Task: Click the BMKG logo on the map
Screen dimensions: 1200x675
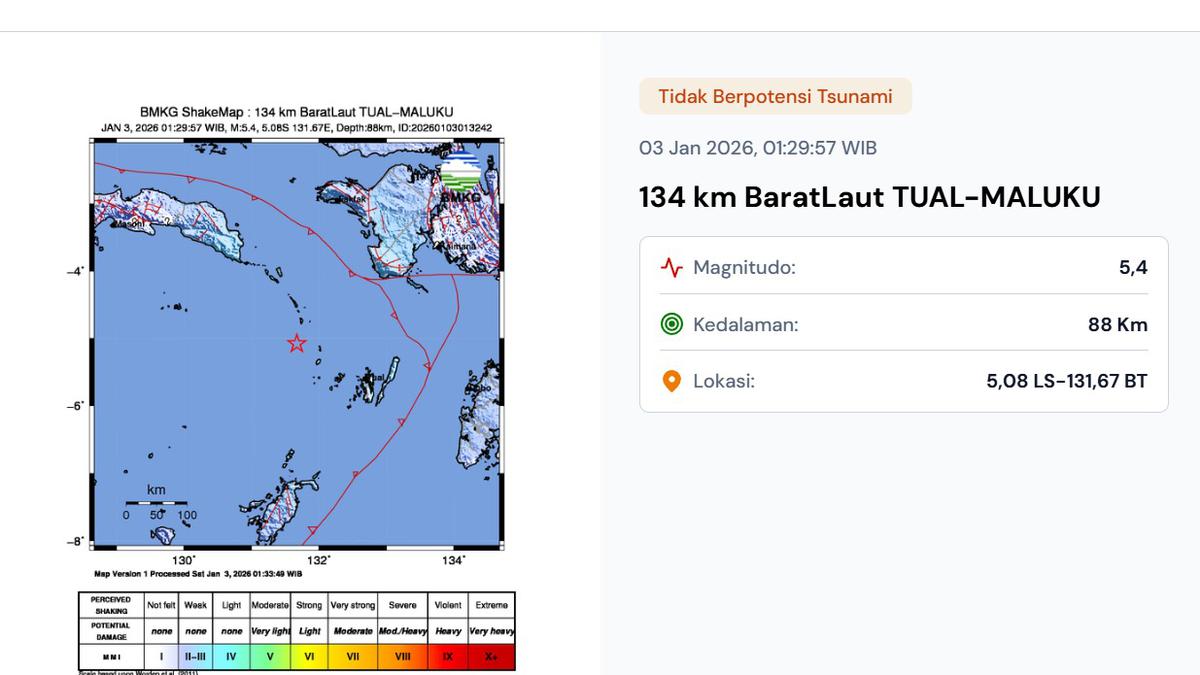Action: (461, 175)
